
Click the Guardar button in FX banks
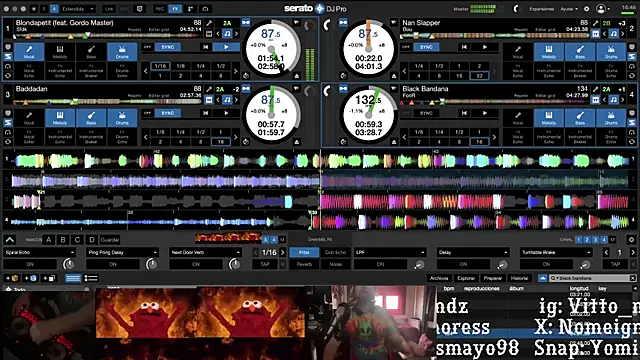pos(110,240)
